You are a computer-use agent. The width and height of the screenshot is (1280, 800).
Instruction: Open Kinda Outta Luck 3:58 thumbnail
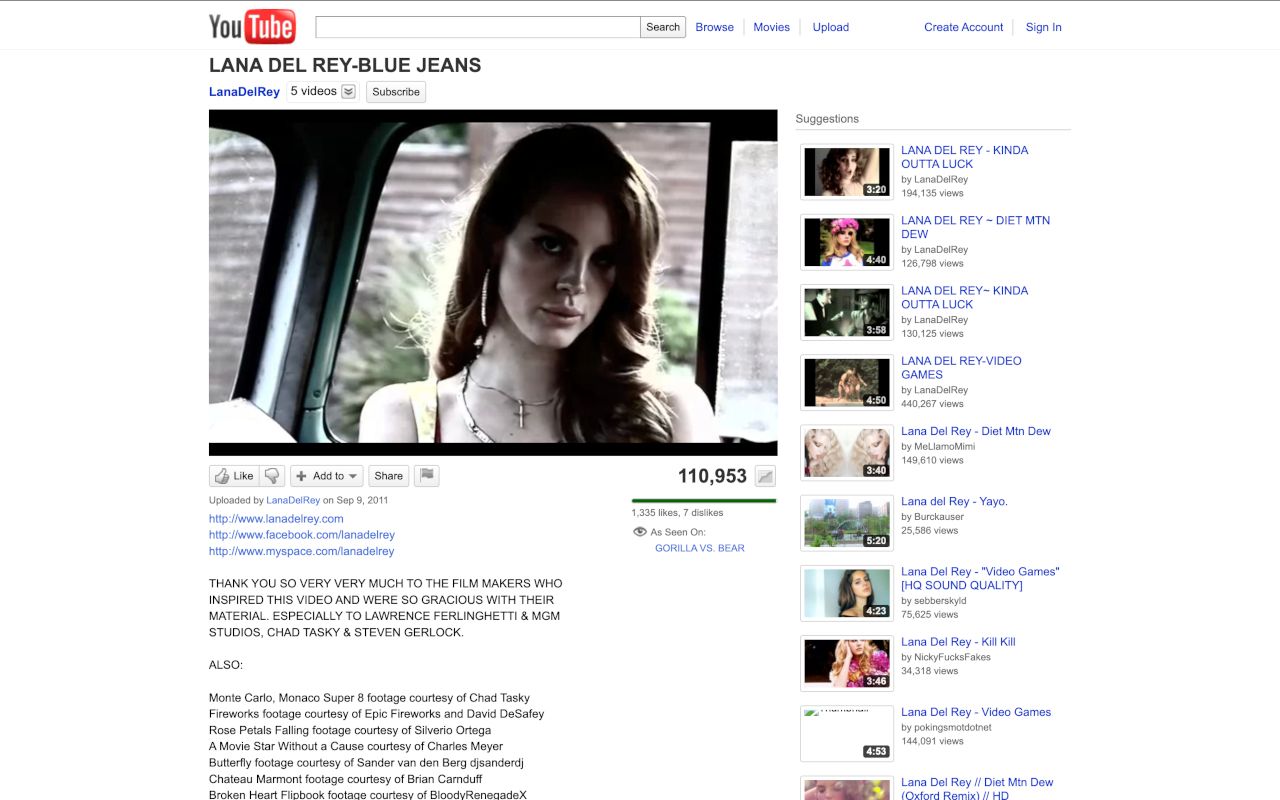pyautogui.click(x=847, y=312)
